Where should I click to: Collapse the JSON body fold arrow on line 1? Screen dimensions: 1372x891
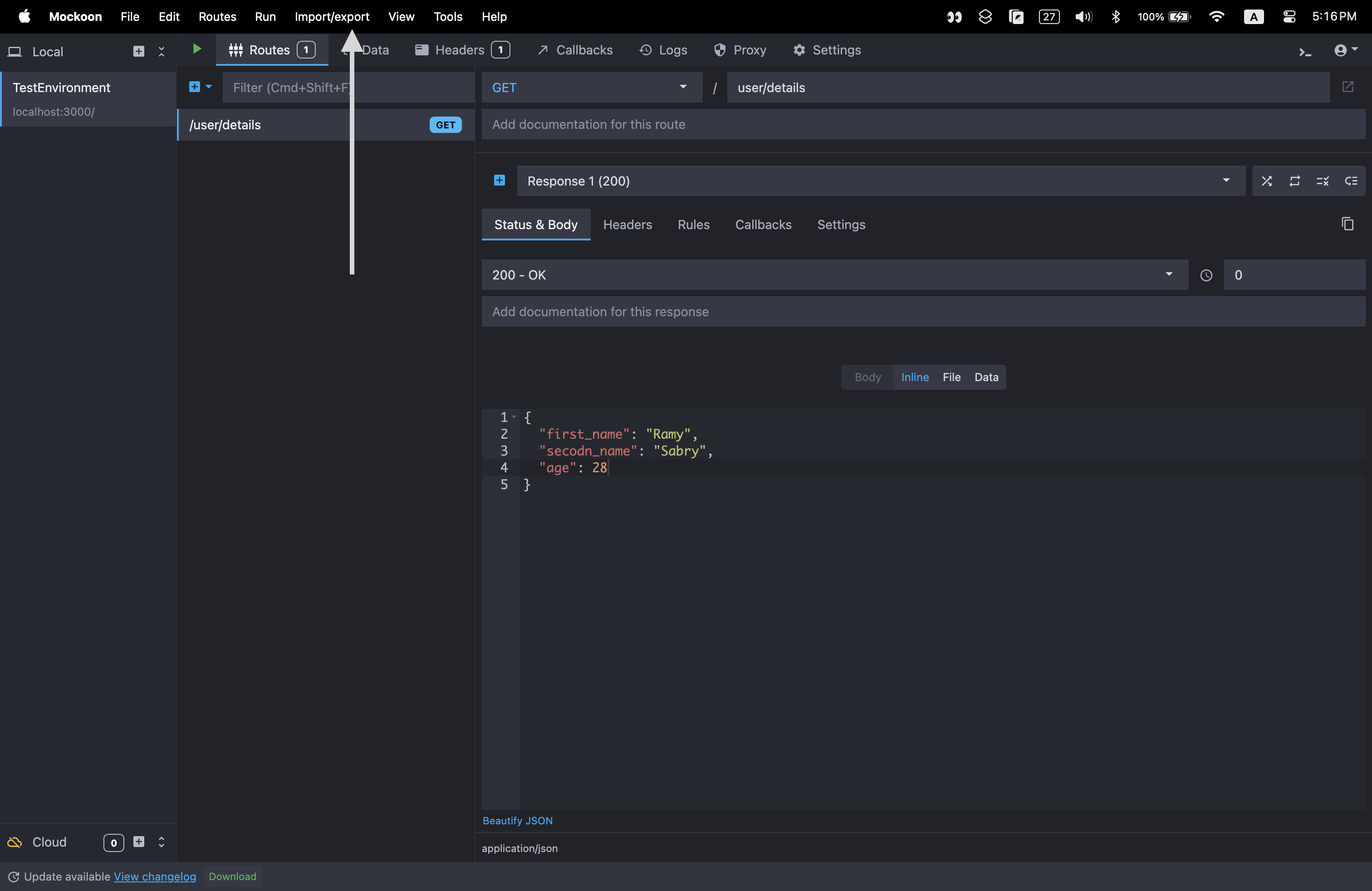(x=514, y=416)
